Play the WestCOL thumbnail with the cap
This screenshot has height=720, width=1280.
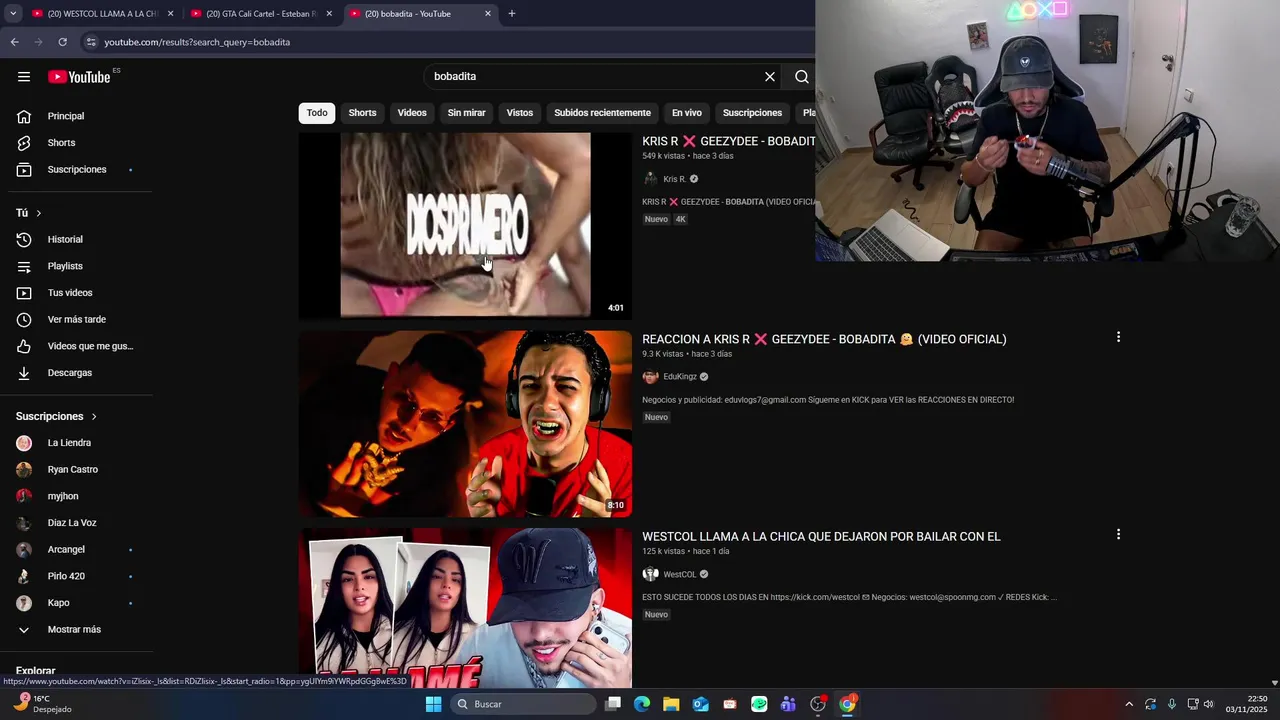[465, 608]
